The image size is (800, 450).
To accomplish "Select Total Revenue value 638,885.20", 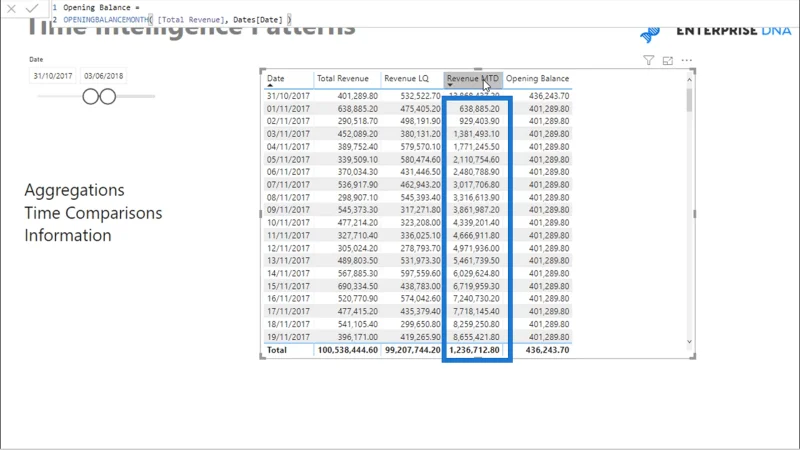I will tap(358, 109).
